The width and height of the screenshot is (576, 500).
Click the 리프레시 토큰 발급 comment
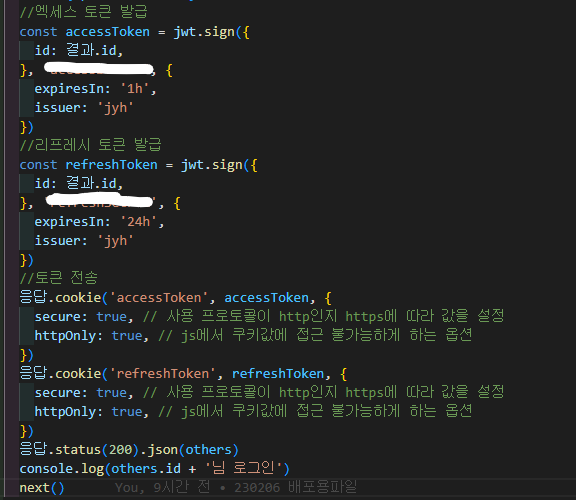[x=90, y=145]
